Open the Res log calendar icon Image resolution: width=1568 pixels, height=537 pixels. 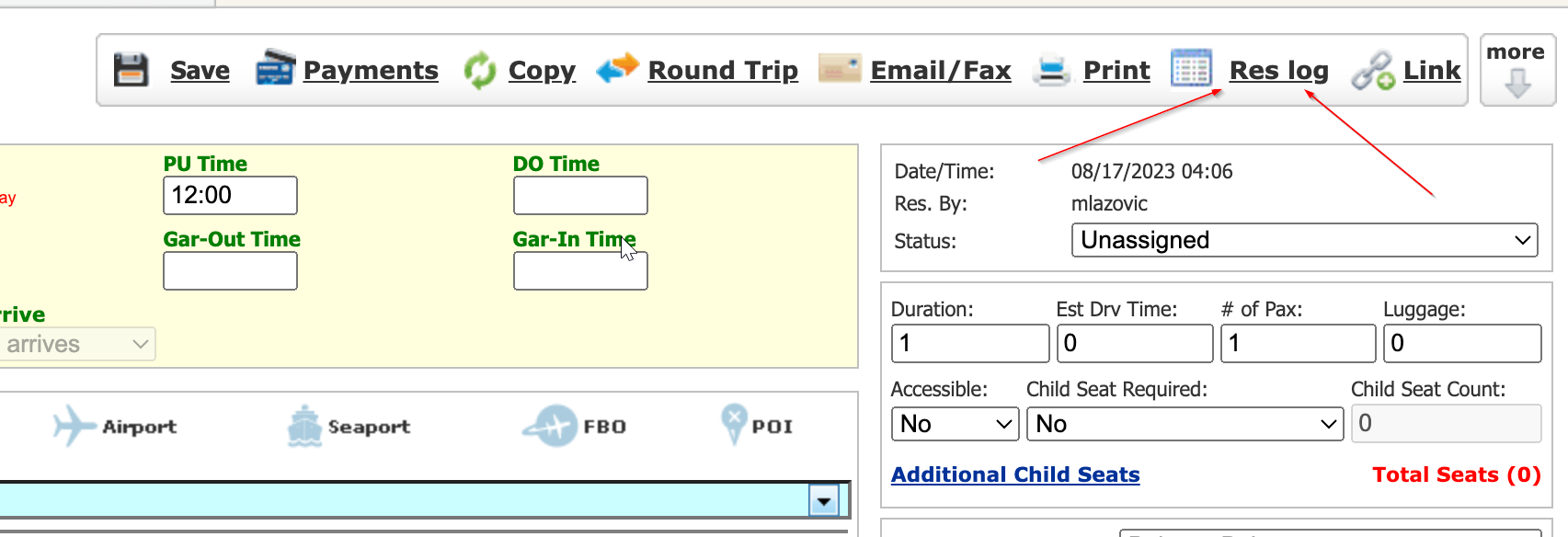click(1191, 68)
